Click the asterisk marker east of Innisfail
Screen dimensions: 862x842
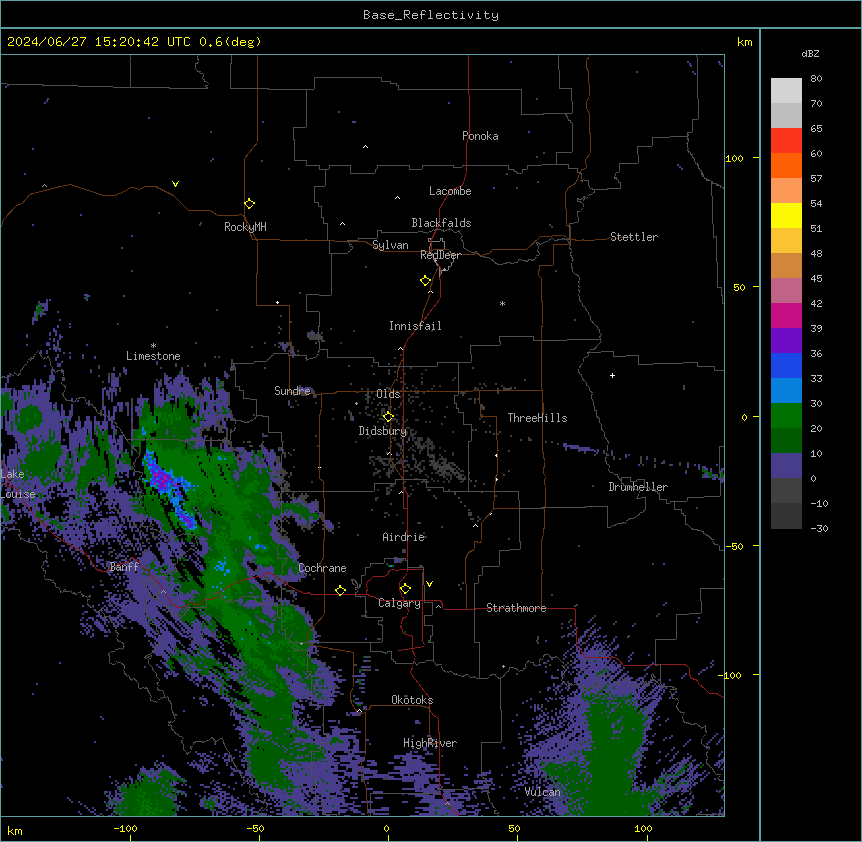point(502,303)
